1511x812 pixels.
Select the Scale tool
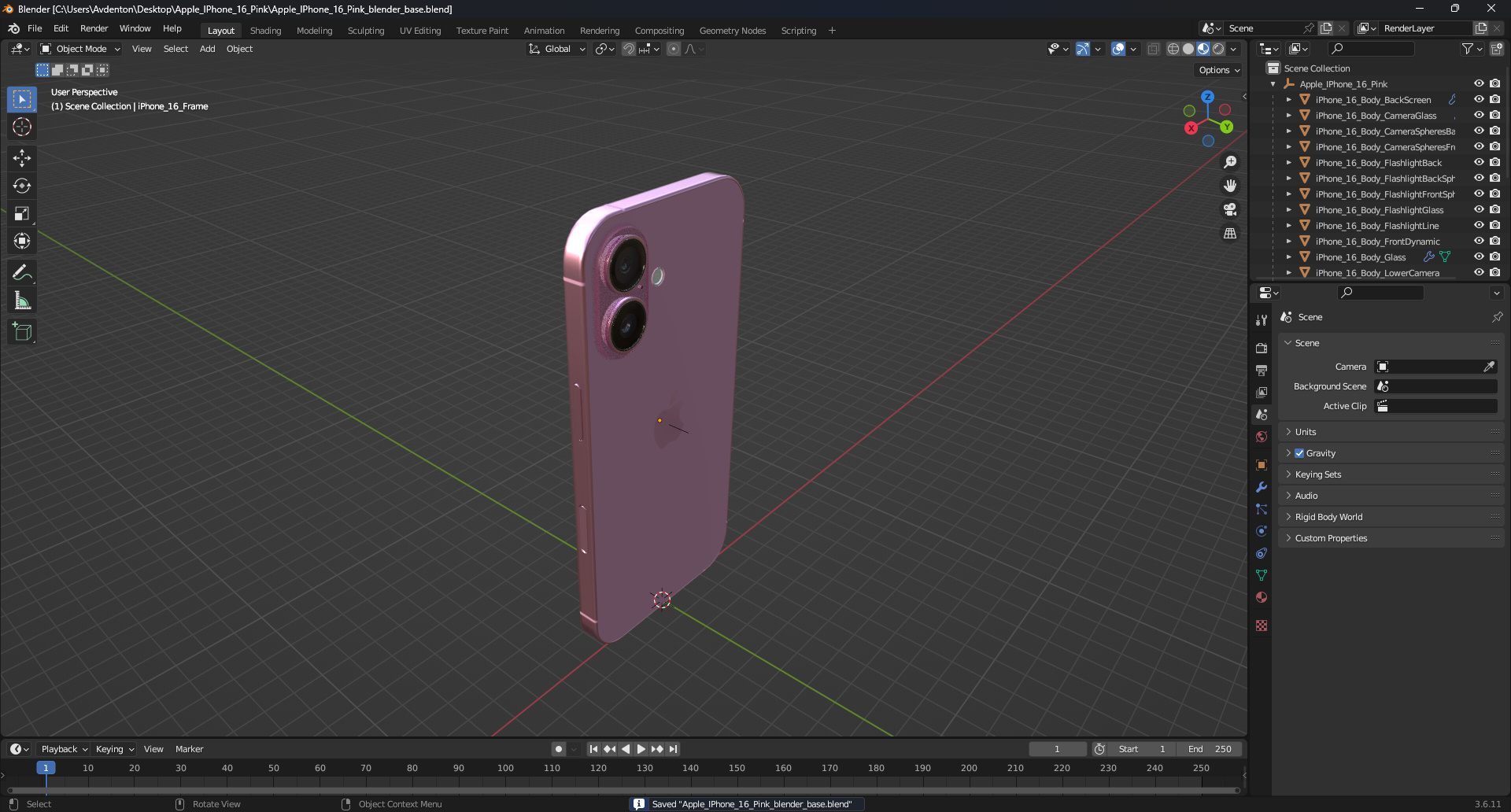[22, 213]
